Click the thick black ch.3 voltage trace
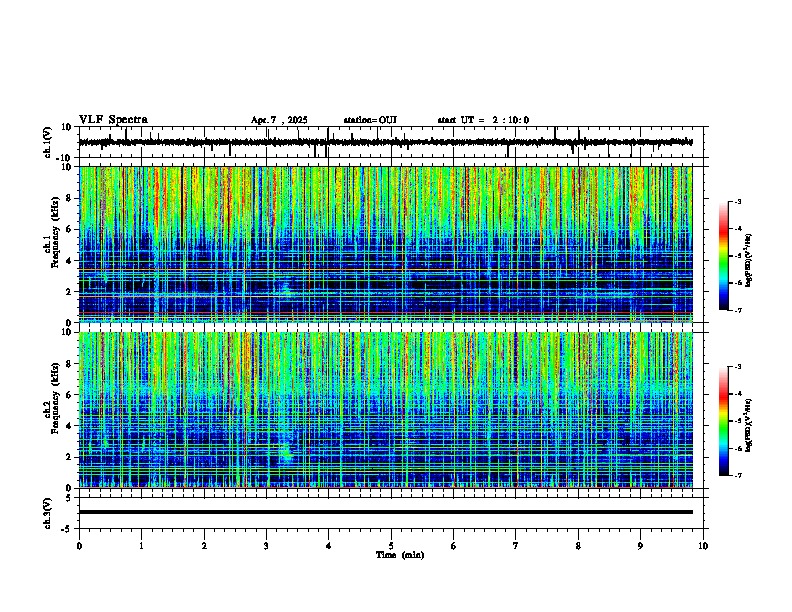 (x=386, y=512)
